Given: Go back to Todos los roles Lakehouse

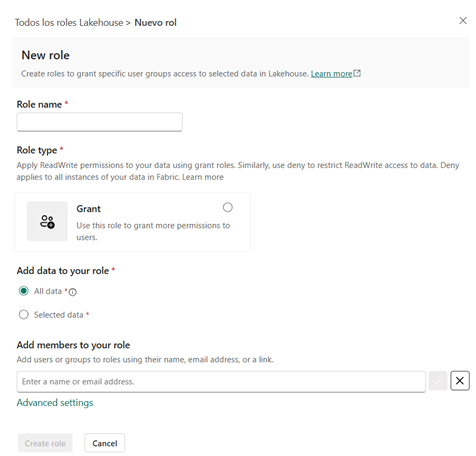Looking at the screenshot, I should (x=69, y=23).
